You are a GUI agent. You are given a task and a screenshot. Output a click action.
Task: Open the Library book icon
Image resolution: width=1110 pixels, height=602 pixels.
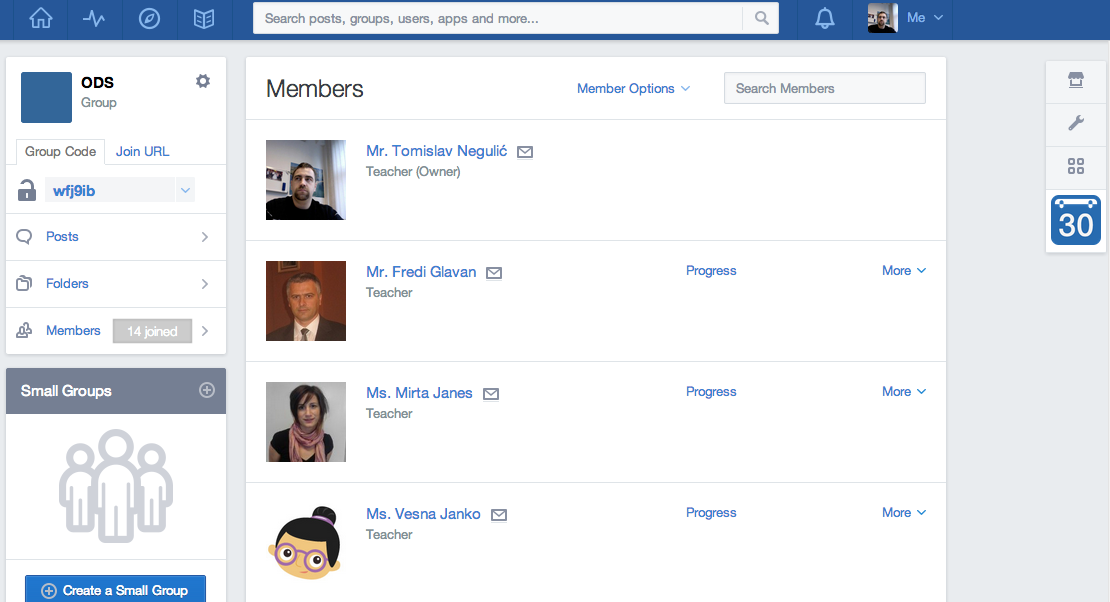[x=204, y=18]
